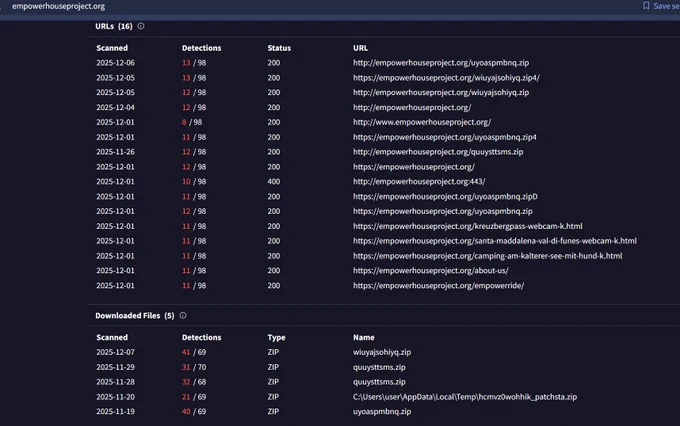Click 12 / 98 in the 2025-11-26 row
This screenshot has width=680, height=426.
(x=194, y=152)
